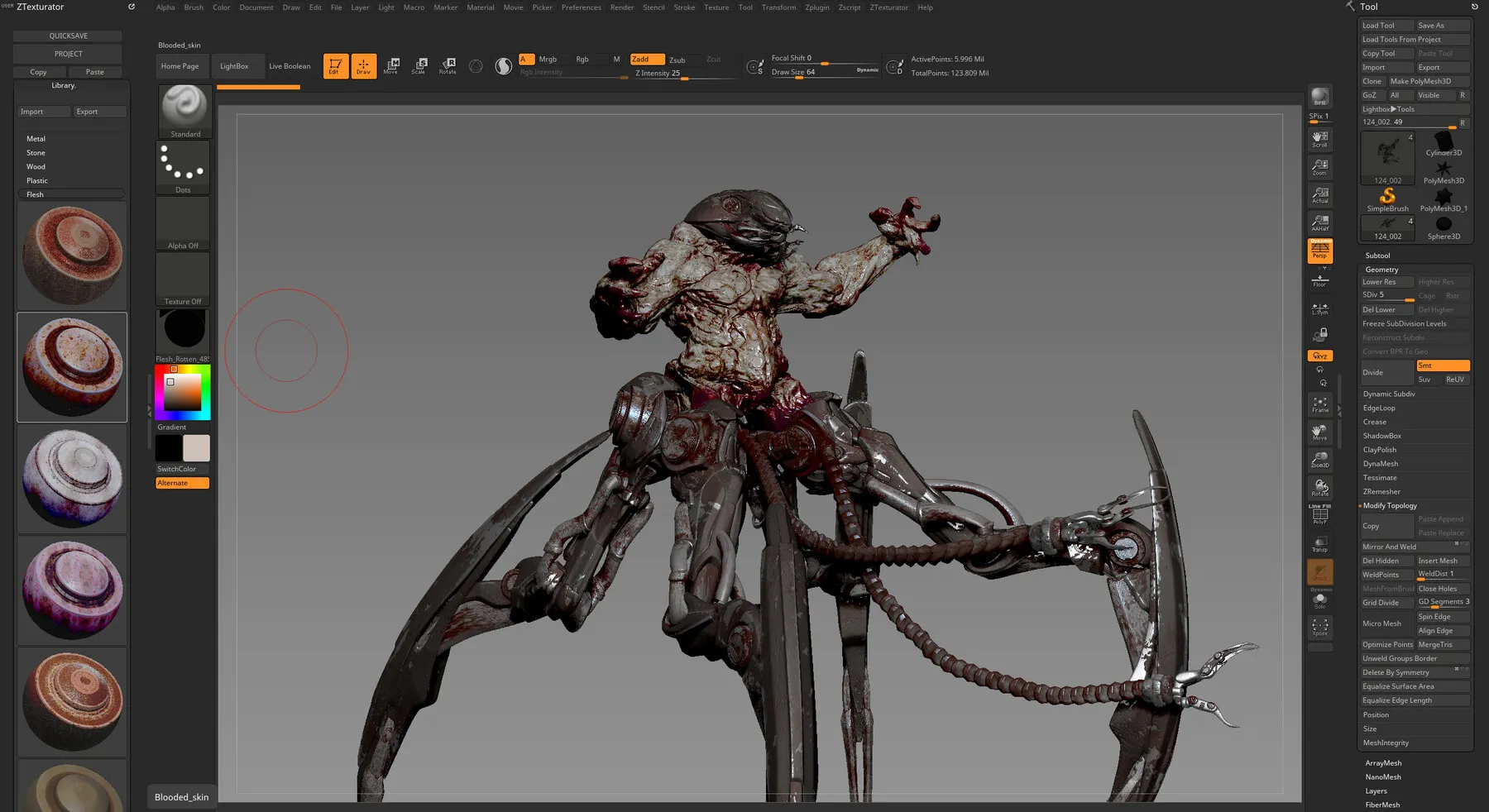This screenshot has height=812, width=1489.
Task: Expand the ZRemesher section
Action: pos(1381,492)
